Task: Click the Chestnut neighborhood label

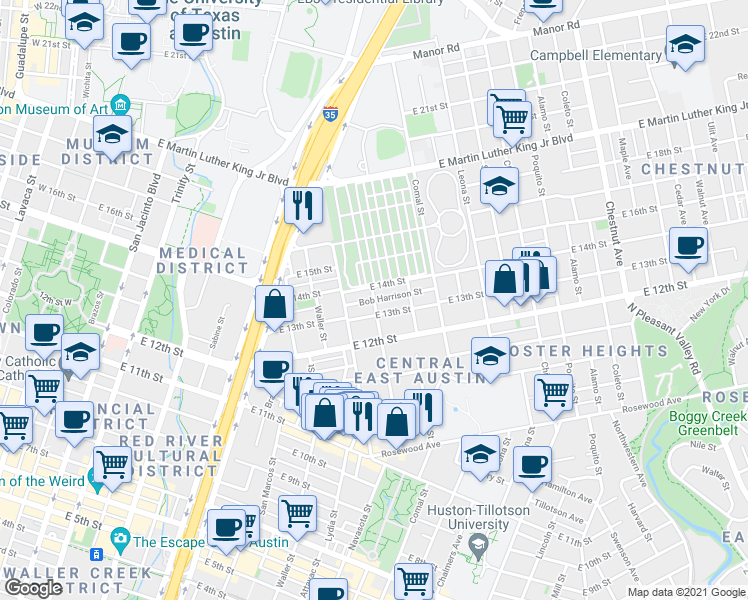Action: (x=694, y=169)
